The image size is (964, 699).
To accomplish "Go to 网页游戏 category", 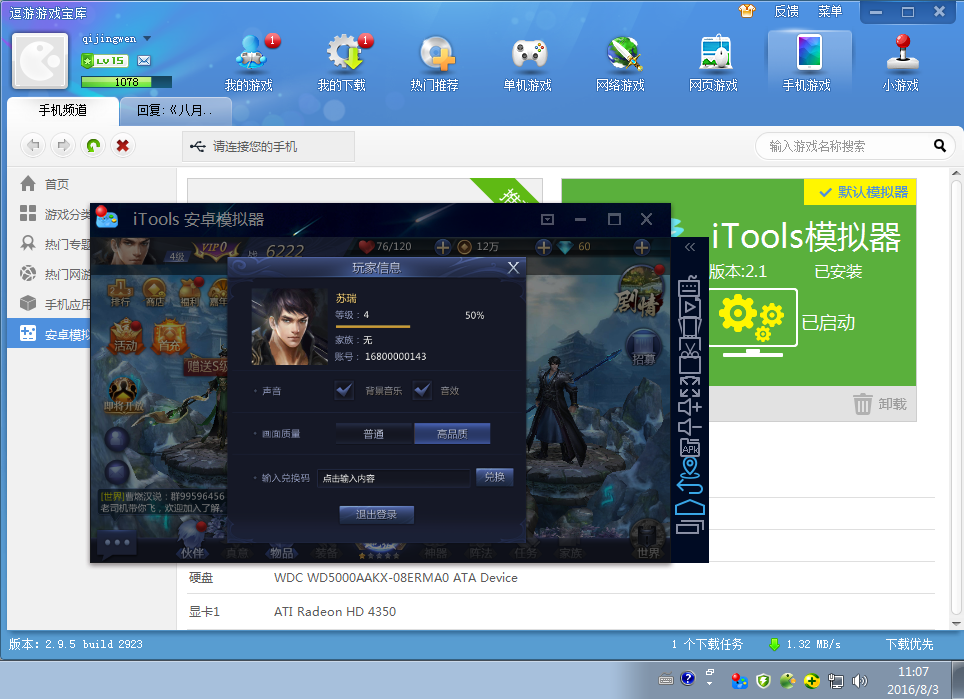I will tap(713, 63).
